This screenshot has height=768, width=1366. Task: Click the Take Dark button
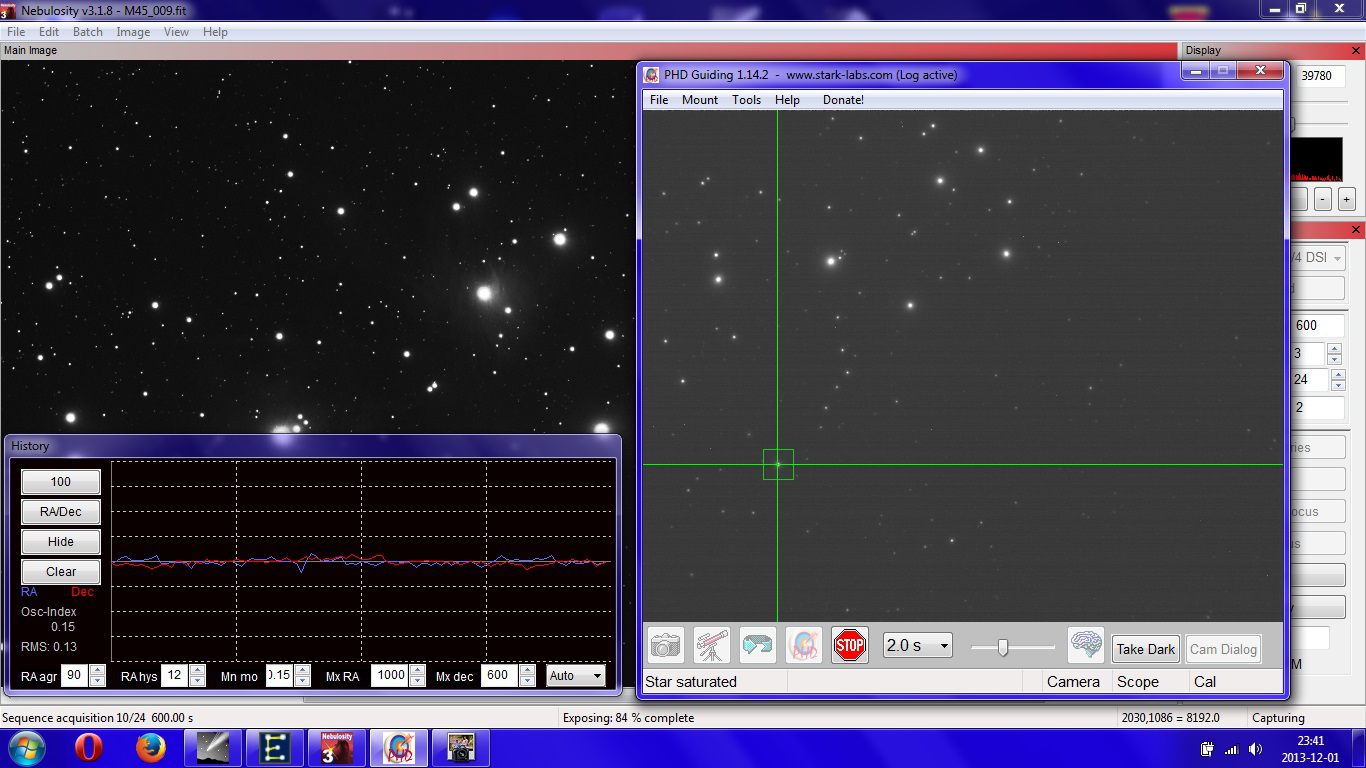(1145, 649)
